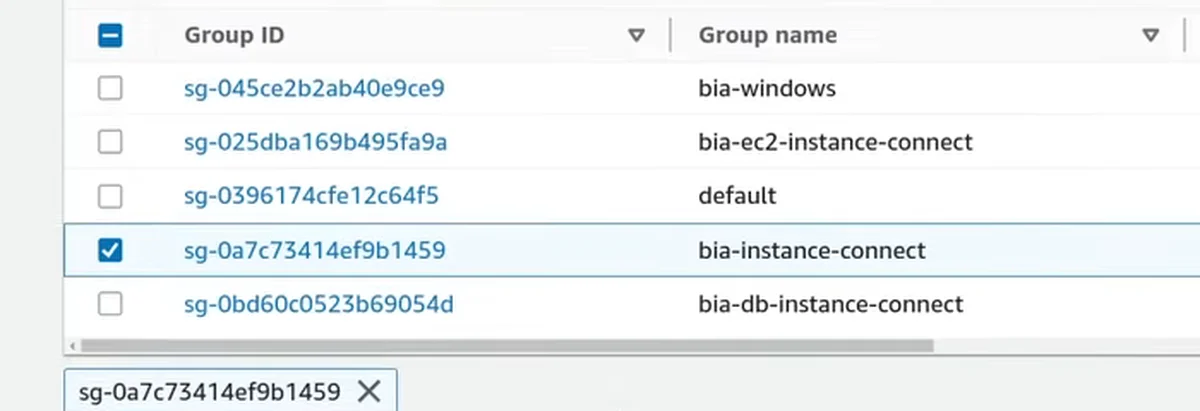Viewport: 1200px width, 411px height.
Task: Click the Group ID column header label
Action: pyautogui.click(x=234, y=35)
